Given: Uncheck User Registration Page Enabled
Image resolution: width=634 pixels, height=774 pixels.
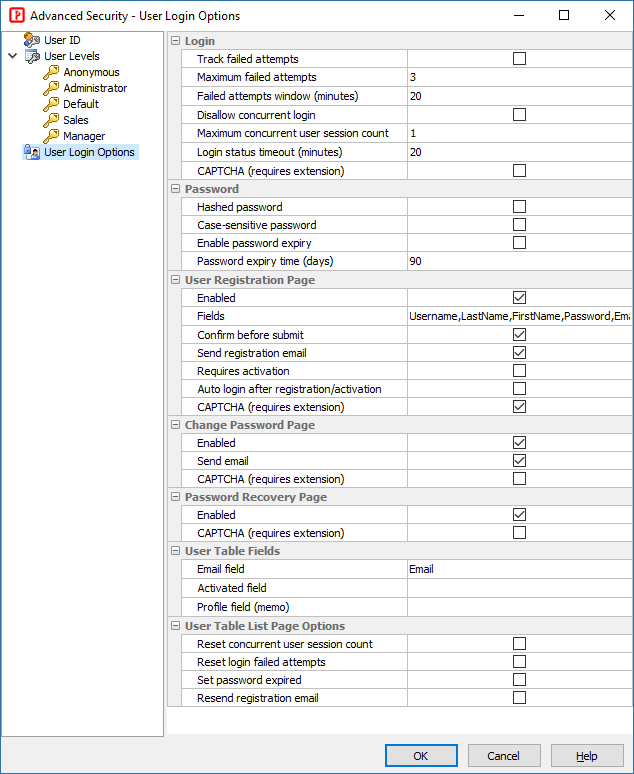Looking at the screenshot, I should pyautogui.click(x=519, y=298).
